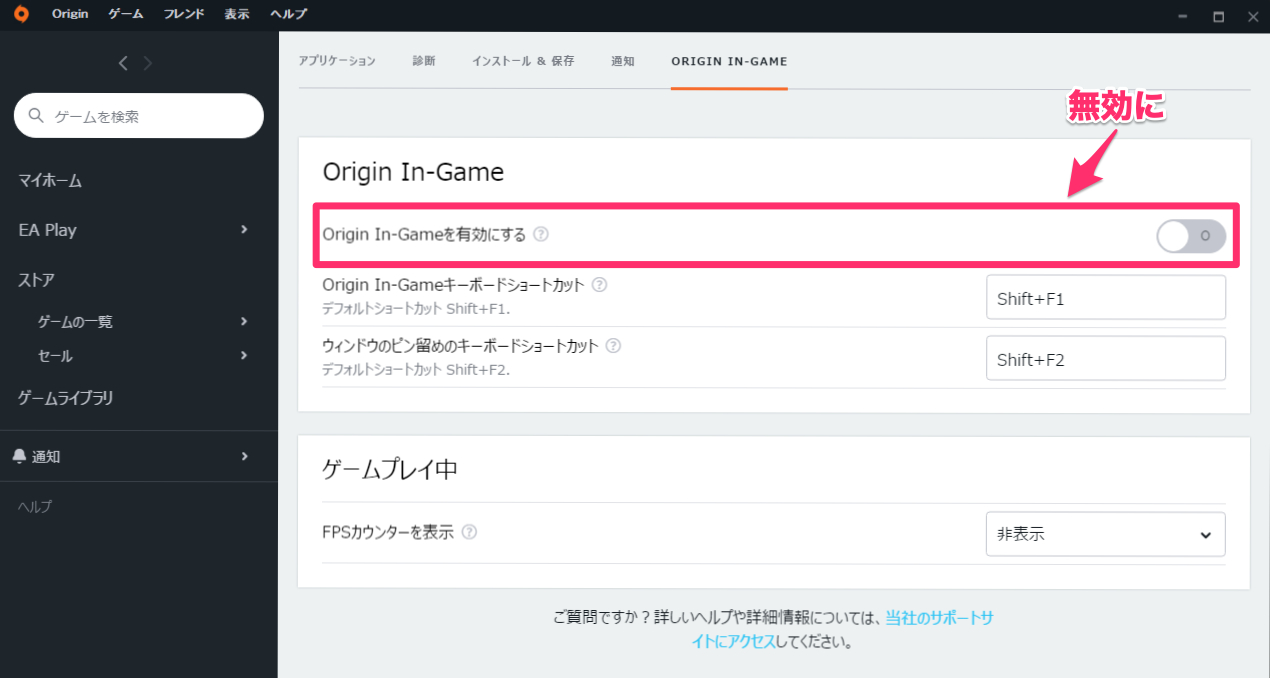This screenshot has height=678, width=1270.
Task: Open help icon beside ウィンドウのピン留め shortcut
Action: pyautogui.click(x=613, y=346)
